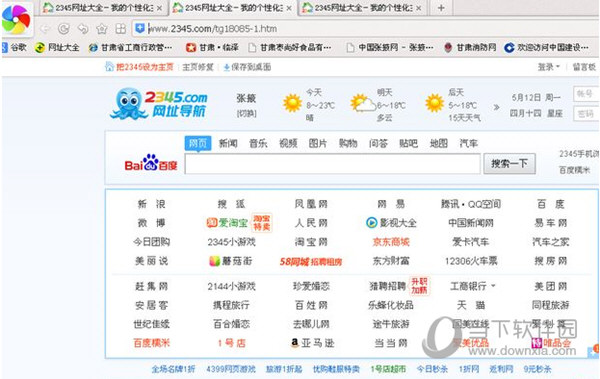This screenshot has width=600, height=379.
Task: Open the grid apps icon in toolbar
Action: [x=121, y=29]
